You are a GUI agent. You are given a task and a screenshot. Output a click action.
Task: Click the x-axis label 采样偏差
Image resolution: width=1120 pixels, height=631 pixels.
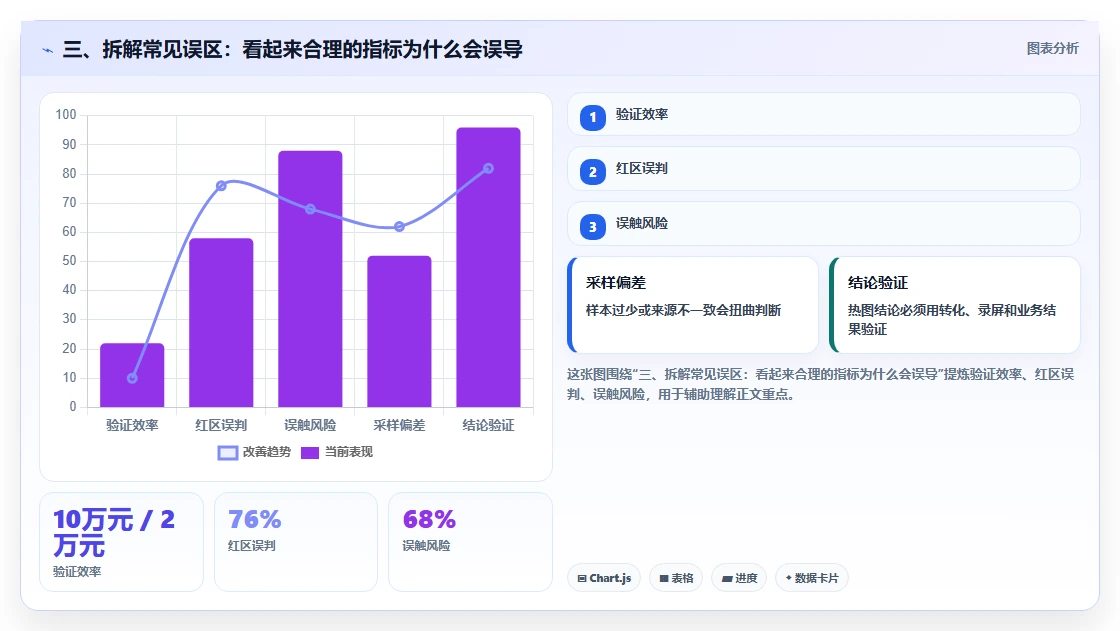pyautogui.click(x=399, y=425)
